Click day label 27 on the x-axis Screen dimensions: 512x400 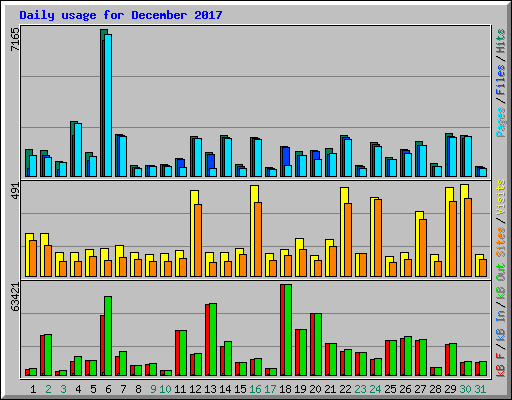coord(420,389)
